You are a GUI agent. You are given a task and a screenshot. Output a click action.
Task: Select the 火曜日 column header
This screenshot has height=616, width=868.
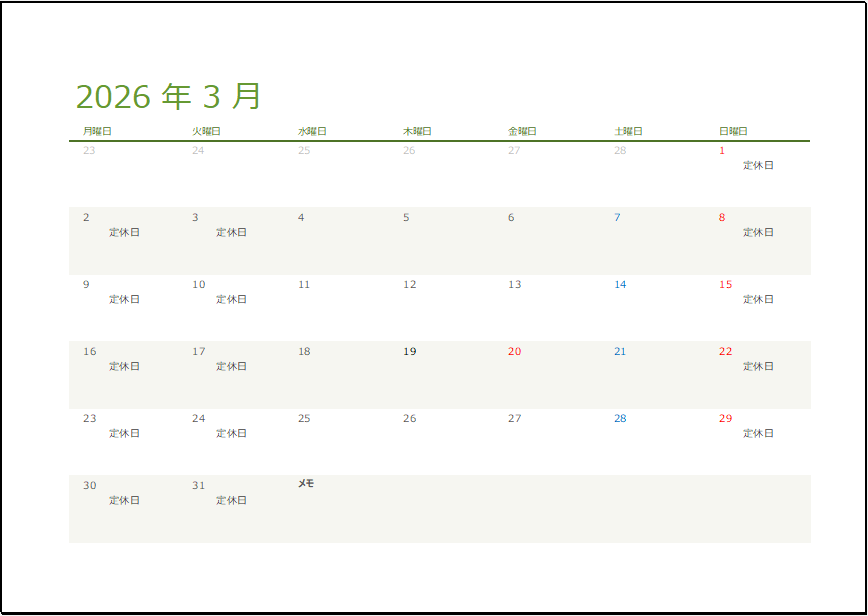(x=207, y=129)
